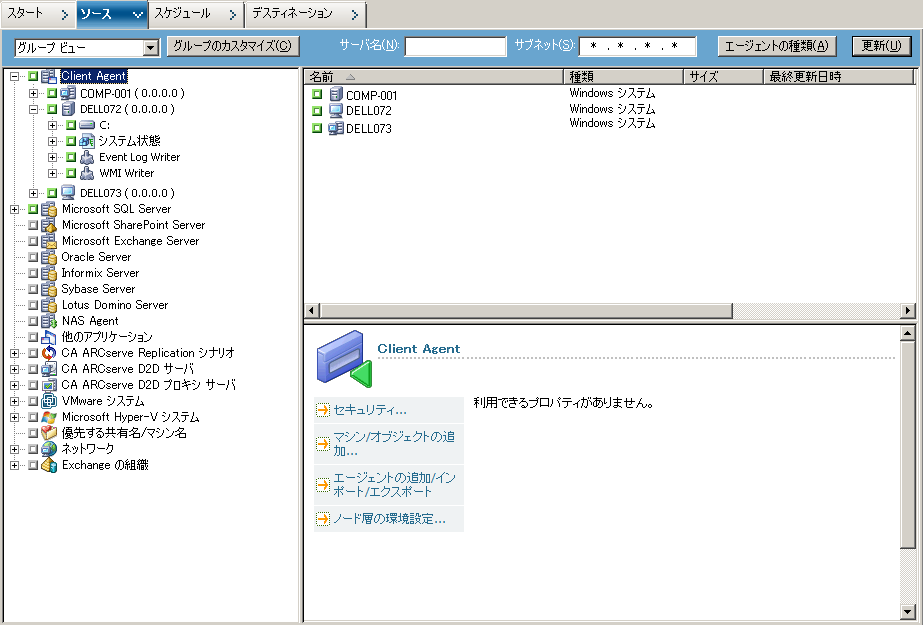This screenshot has width=923, height=625.
Task: Toggle the Event Log Writer selection box
Action: click(x=71, y=157)
